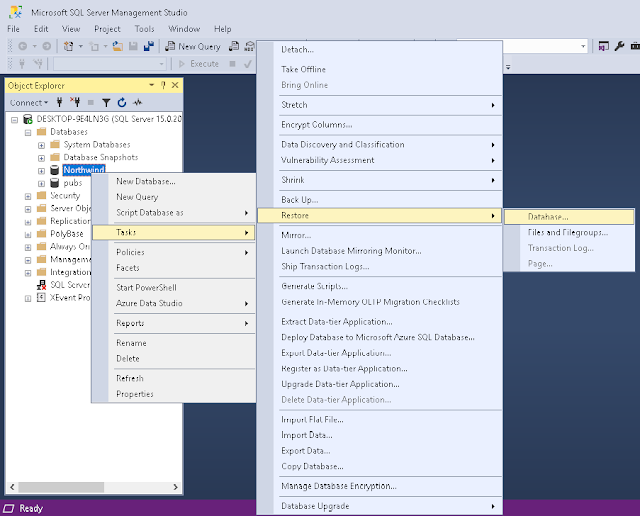Choose New Database... in context menu
640x516 pixels.
[x=174, y=181]
